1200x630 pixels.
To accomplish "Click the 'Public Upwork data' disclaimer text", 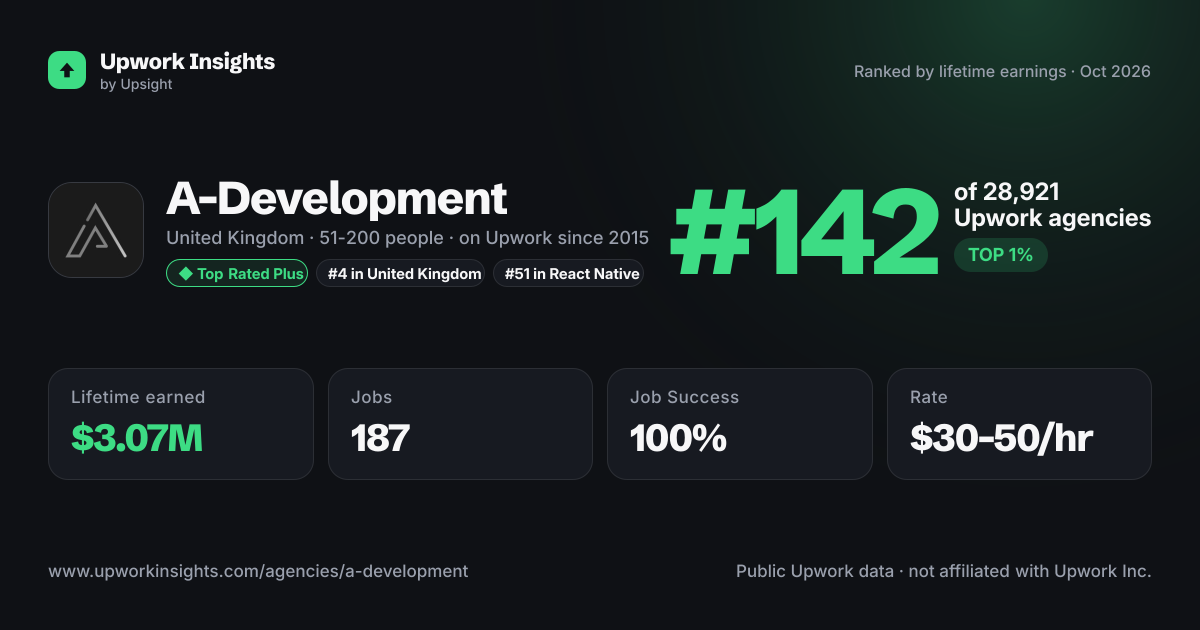I will coord(944,572).
